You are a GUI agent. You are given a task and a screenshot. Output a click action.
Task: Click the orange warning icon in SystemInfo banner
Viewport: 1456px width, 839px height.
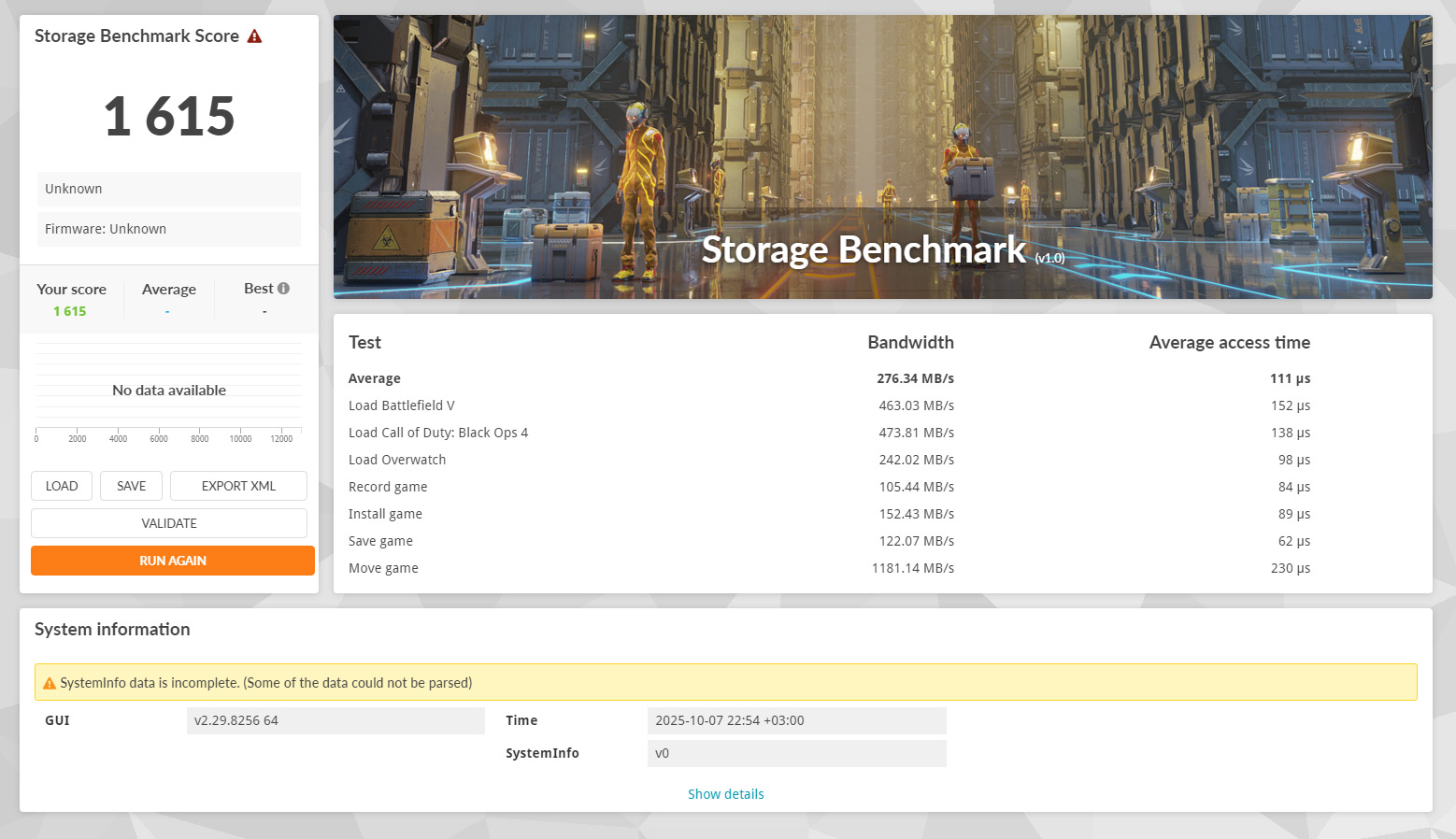click(x=50, y=683)
